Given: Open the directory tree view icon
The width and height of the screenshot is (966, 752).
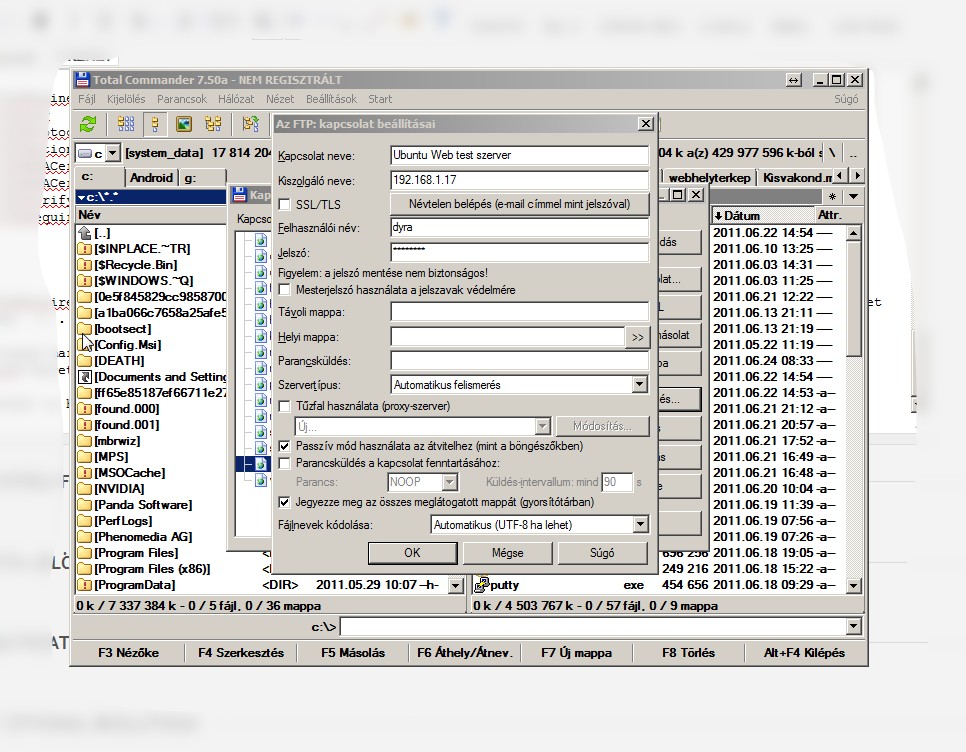Looking at the screenshot, I should (213, 124).
